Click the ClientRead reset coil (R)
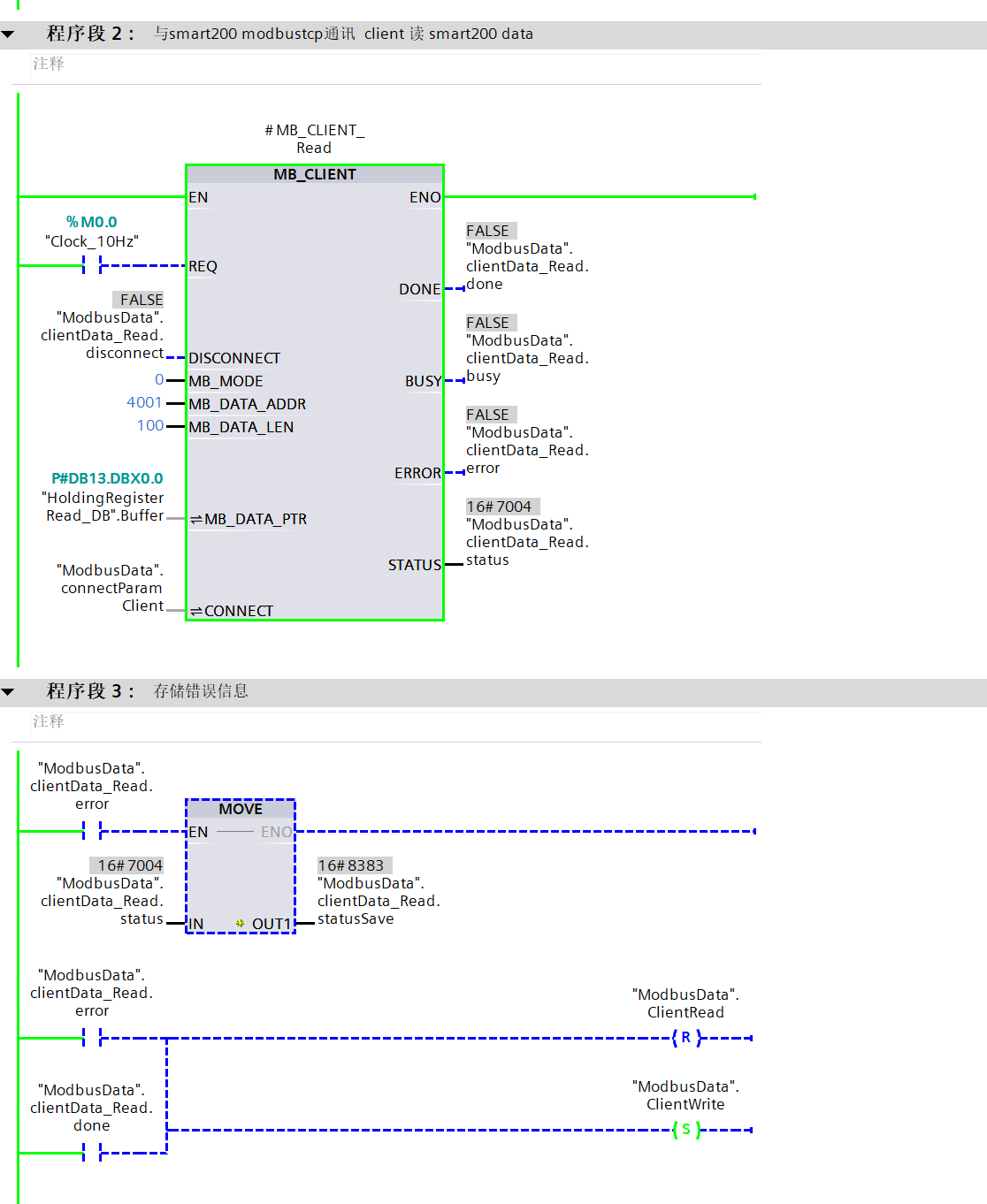987x1204 pixels. click(686, 1038)
